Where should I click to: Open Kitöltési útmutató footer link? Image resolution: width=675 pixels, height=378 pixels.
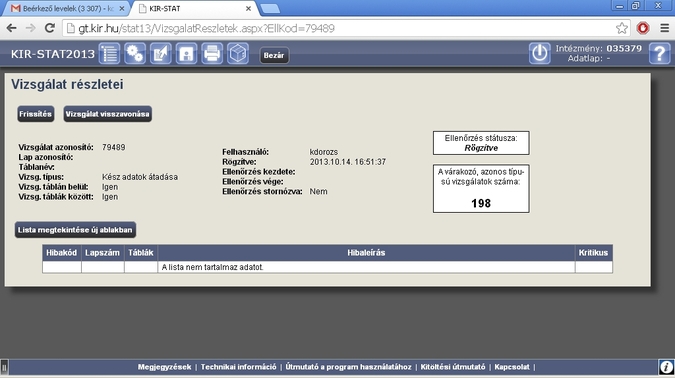point(453,367)
